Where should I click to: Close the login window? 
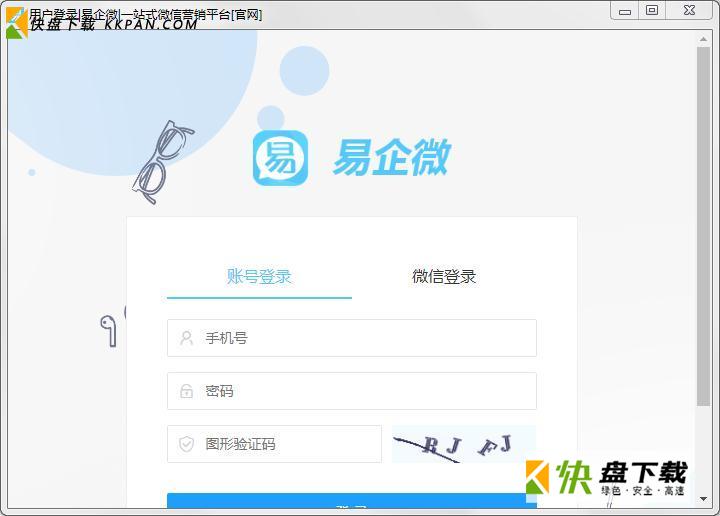click(689, 11)
